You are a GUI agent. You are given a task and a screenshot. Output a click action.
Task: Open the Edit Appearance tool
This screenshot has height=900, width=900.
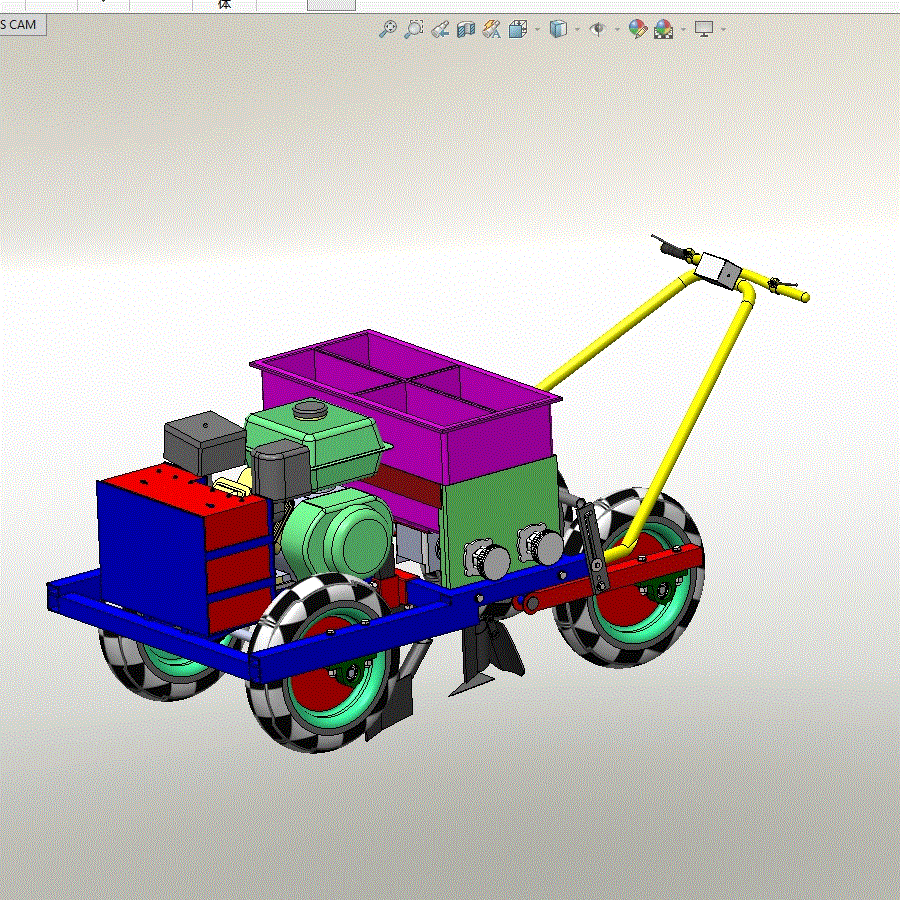point(638,29)
